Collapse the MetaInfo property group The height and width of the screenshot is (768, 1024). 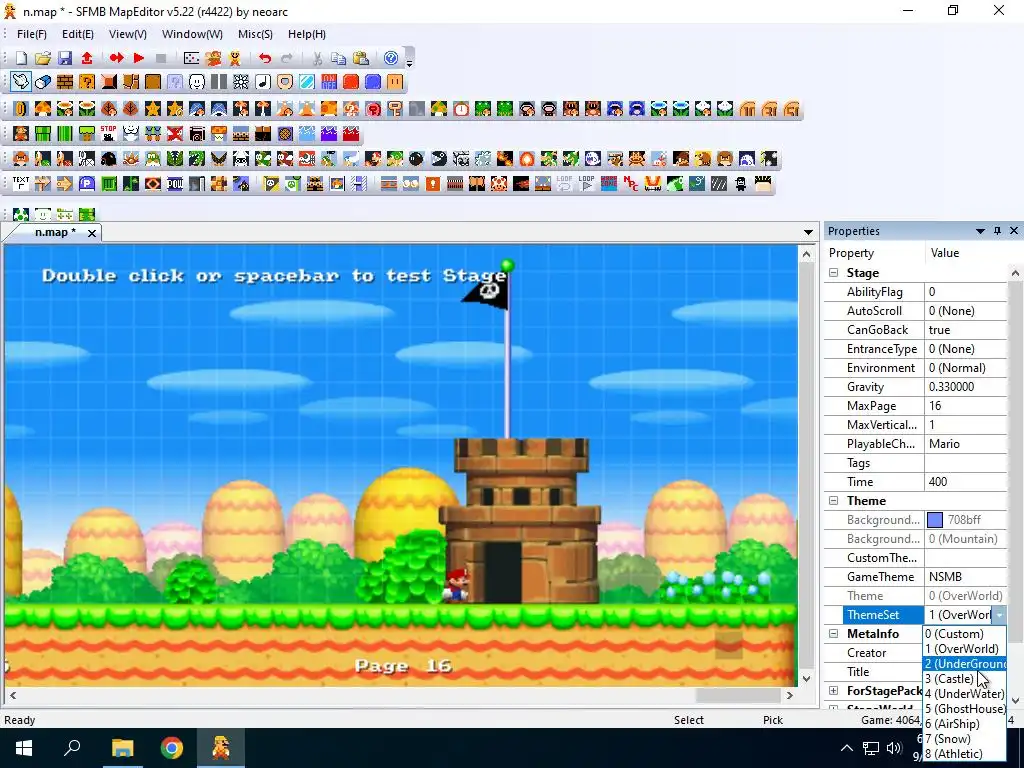(x=834, y=633)
